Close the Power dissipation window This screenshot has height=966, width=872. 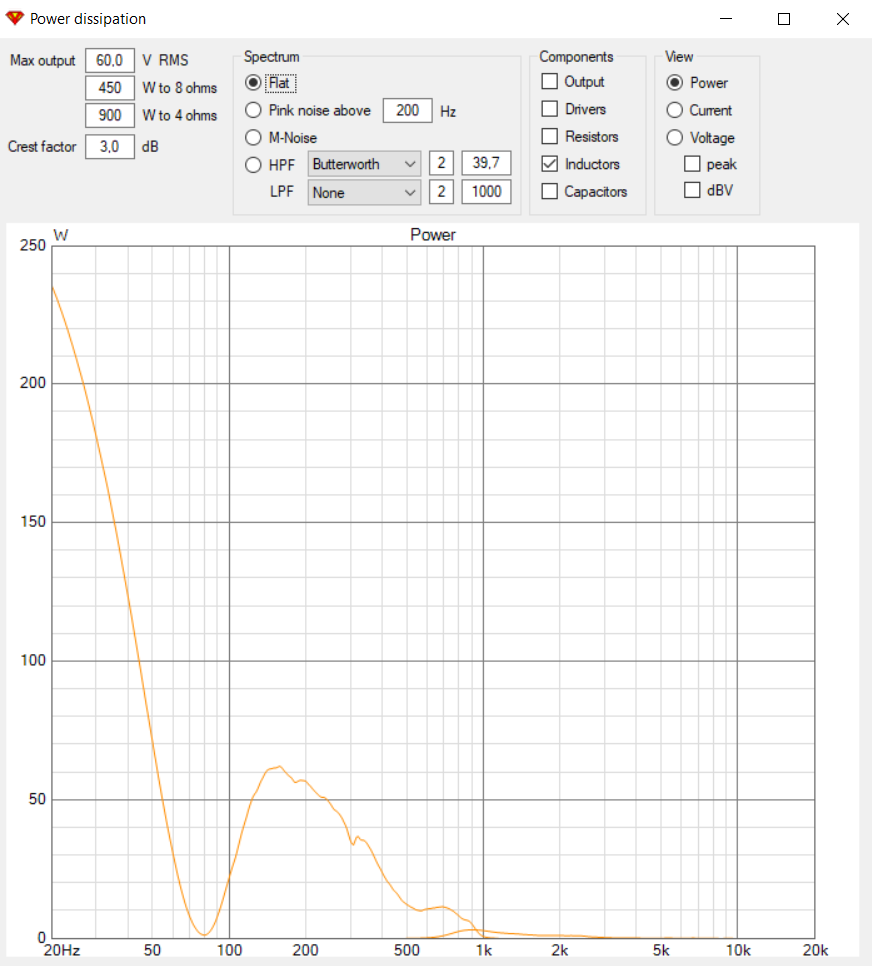click(x=842, y=19)
